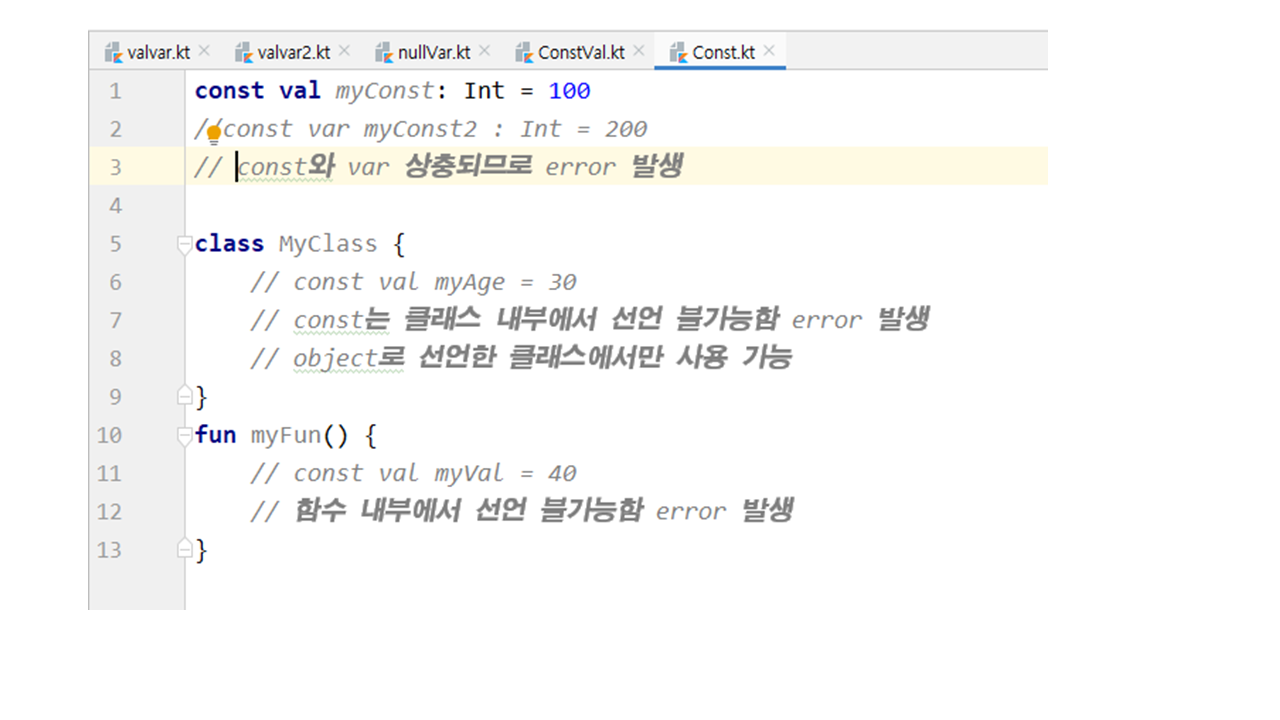Collapse the myFun function fold marker
Screen dimensions: 1280x720
[x=184, y=436]
